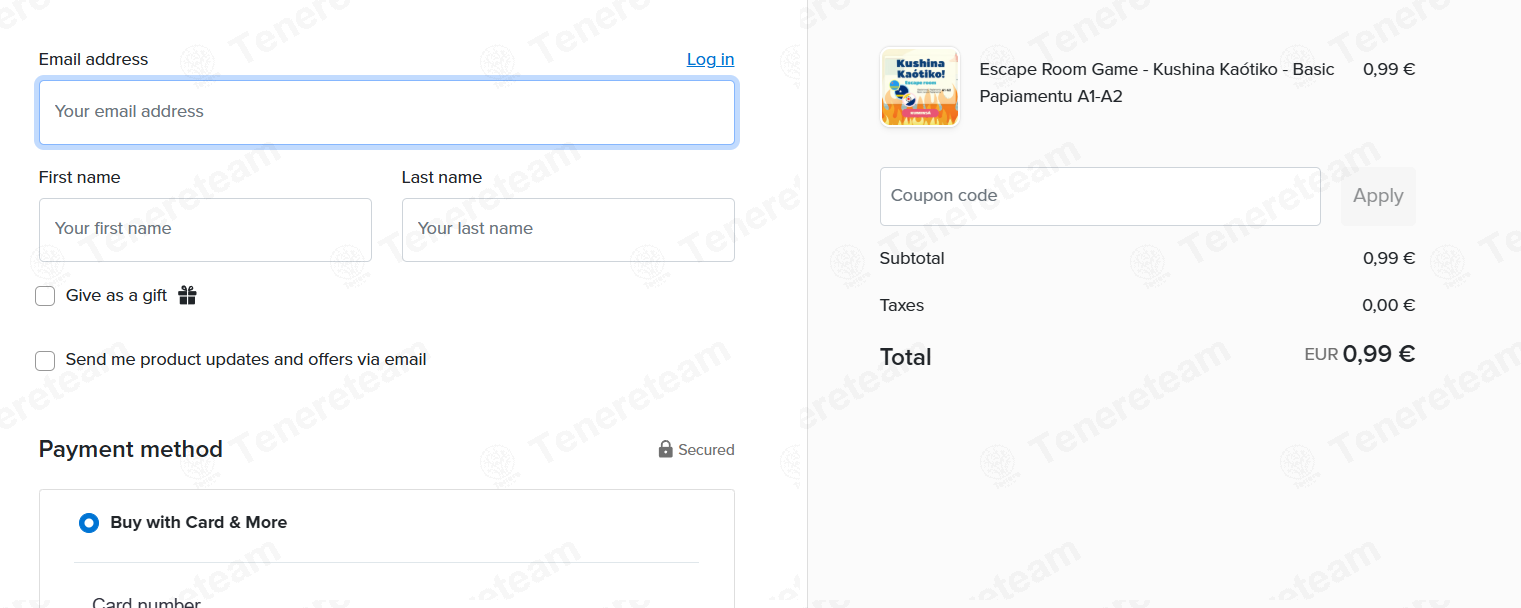Click the Payment method heading
Screen dimensions: 1521x608
[x=131, y=449]
